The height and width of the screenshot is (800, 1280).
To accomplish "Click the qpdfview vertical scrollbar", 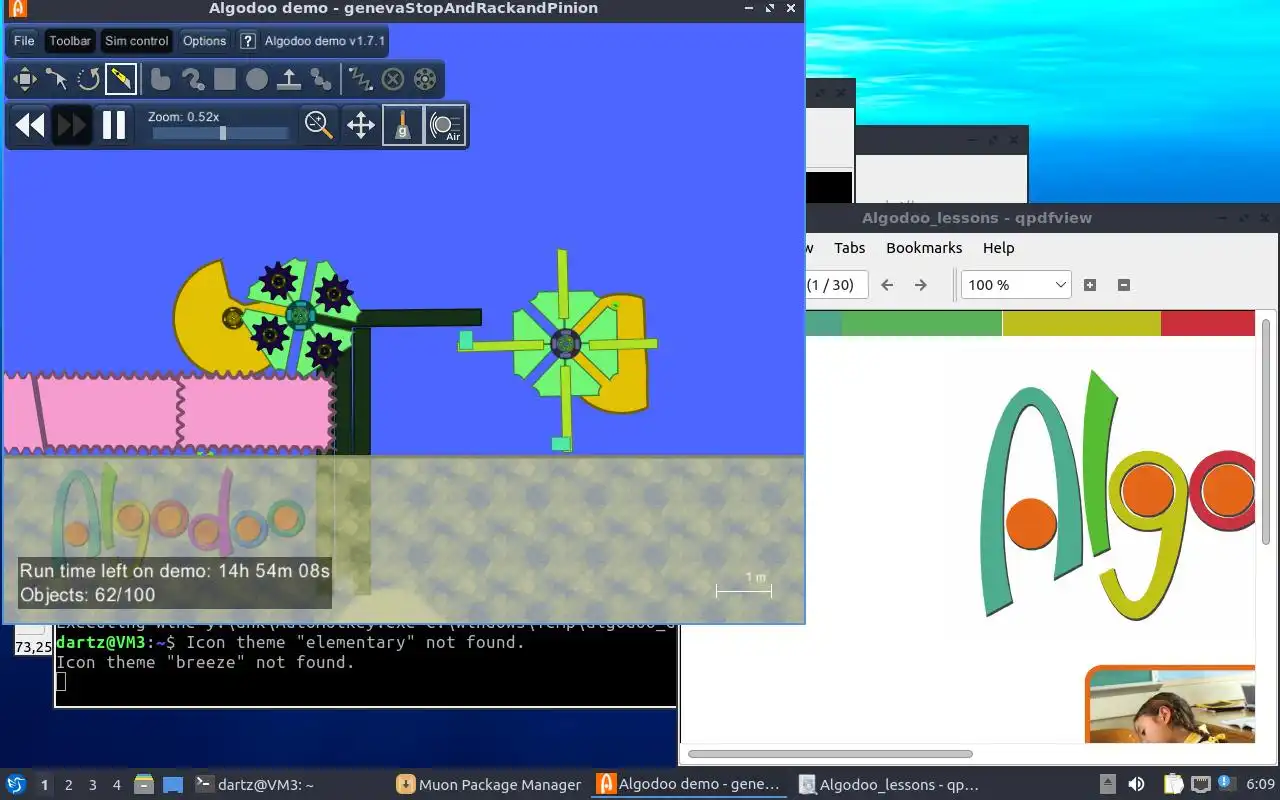I will point(1267,432).
